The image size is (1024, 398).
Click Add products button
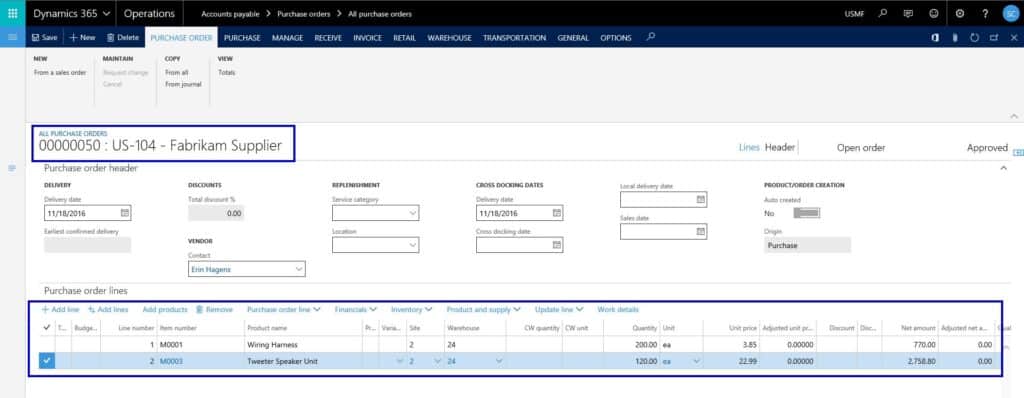[x=165, y=309]
